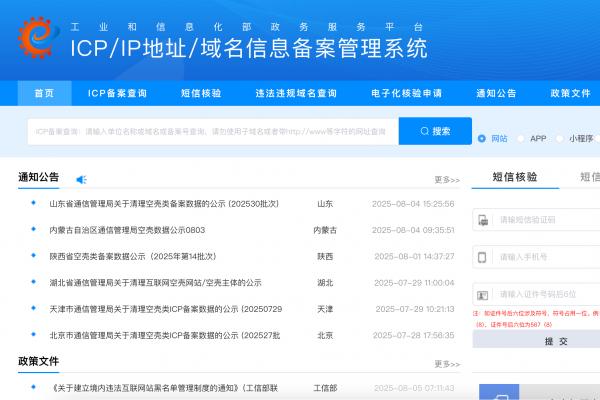Open the ICP备案查询 menu item
This screenshot has width=600, height=400.
click(117, 93)
